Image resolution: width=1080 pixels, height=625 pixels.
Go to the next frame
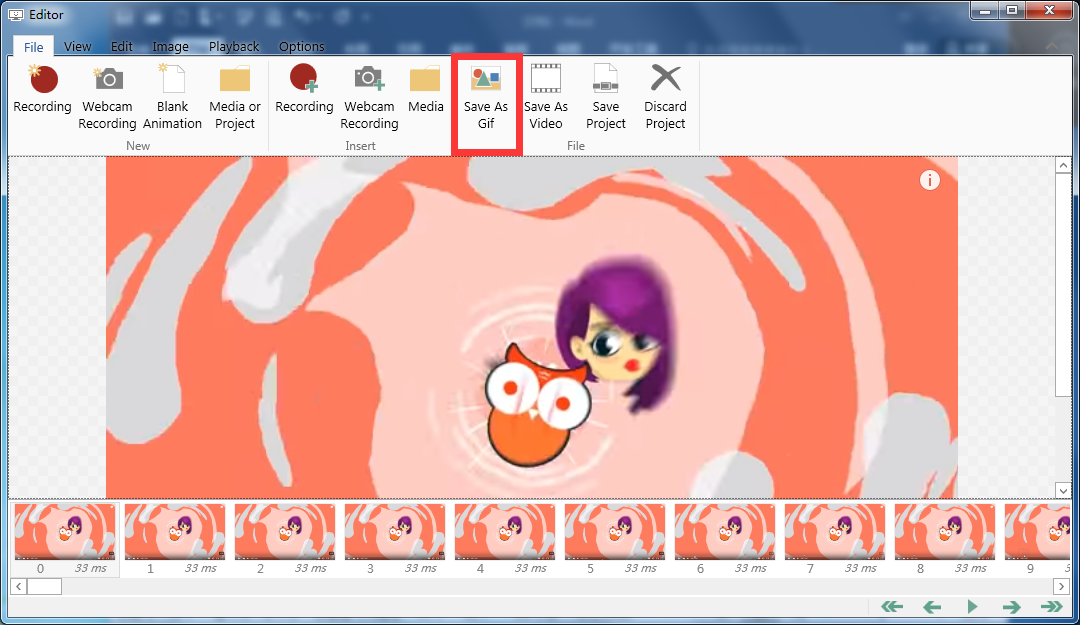(1011, 607)
